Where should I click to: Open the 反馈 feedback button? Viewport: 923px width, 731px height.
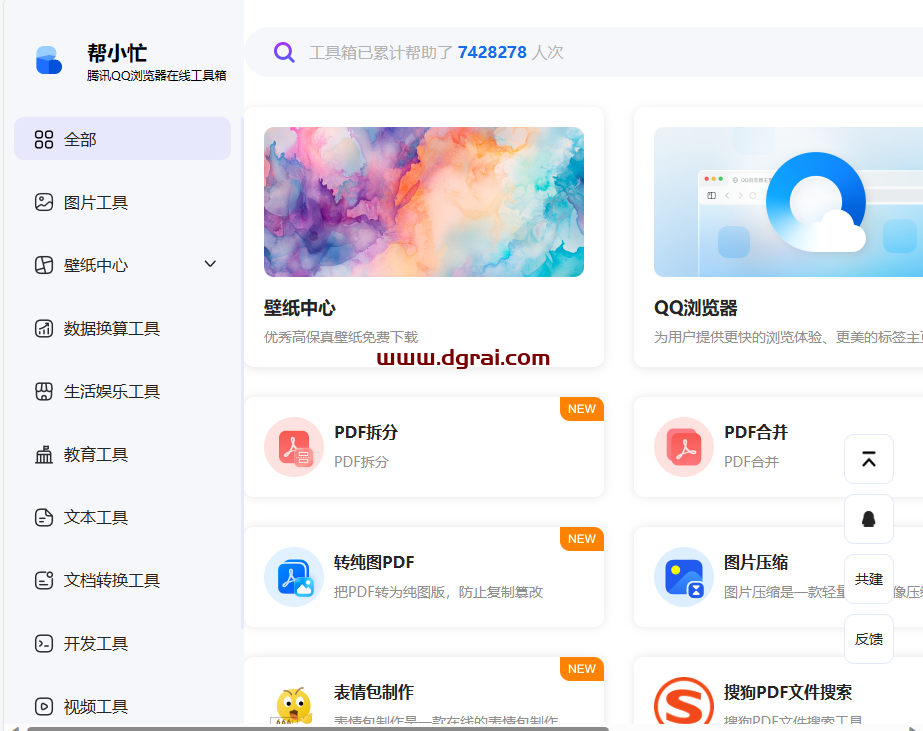coord(869,639)
